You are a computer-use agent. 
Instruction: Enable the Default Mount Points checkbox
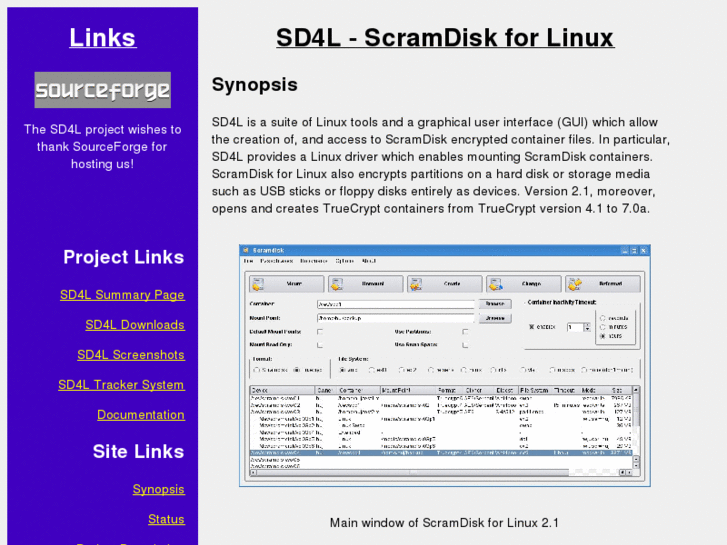point(320,331)
